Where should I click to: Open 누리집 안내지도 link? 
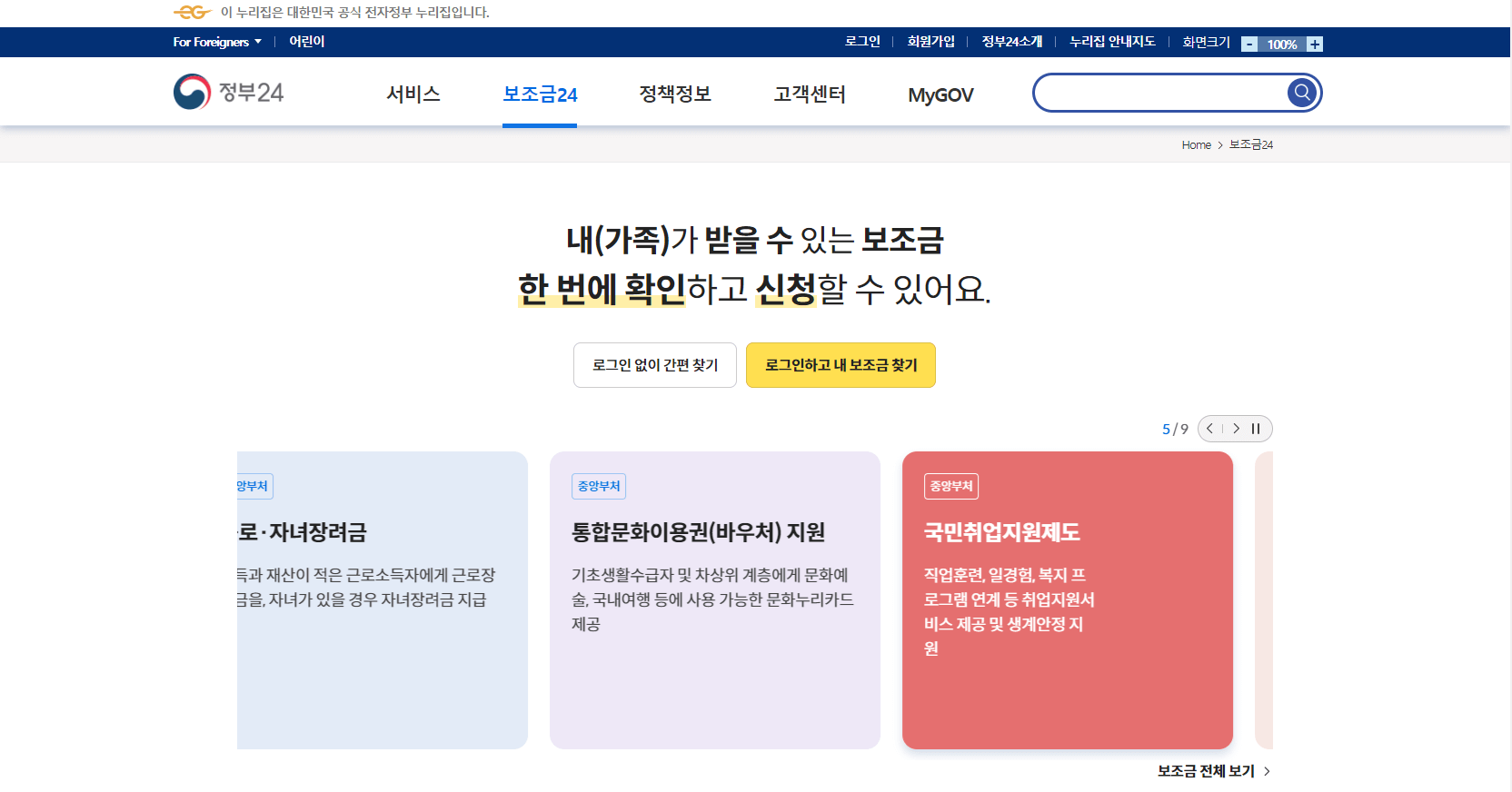click(x=1112, y=42)
